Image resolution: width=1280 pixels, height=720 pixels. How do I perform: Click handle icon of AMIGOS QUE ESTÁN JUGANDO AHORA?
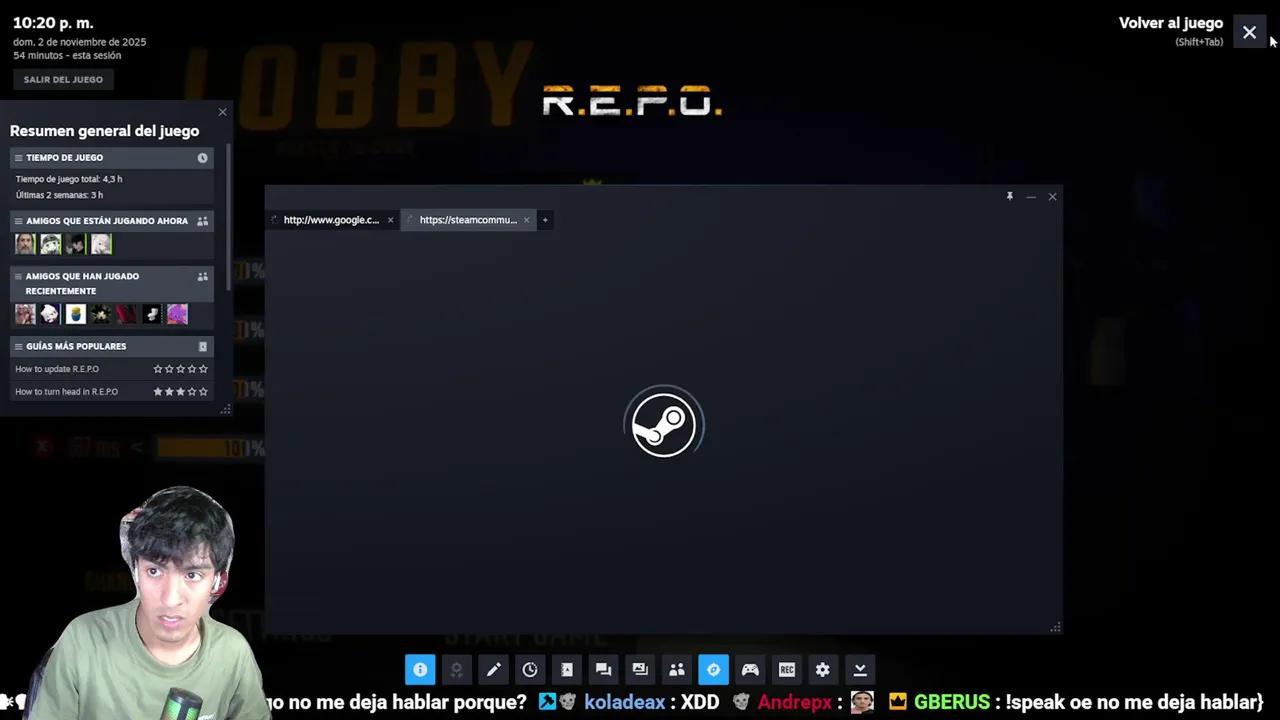click(18, 221)
